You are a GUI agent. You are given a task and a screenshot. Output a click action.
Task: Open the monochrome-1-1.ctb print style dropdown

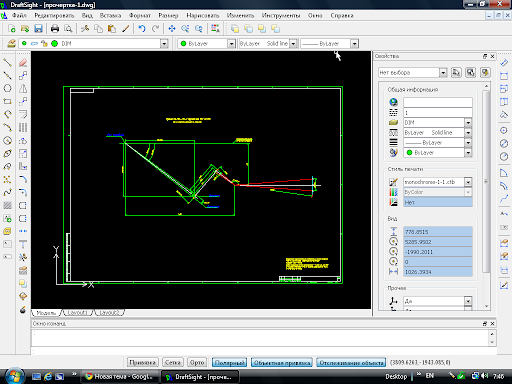point(468,182)
